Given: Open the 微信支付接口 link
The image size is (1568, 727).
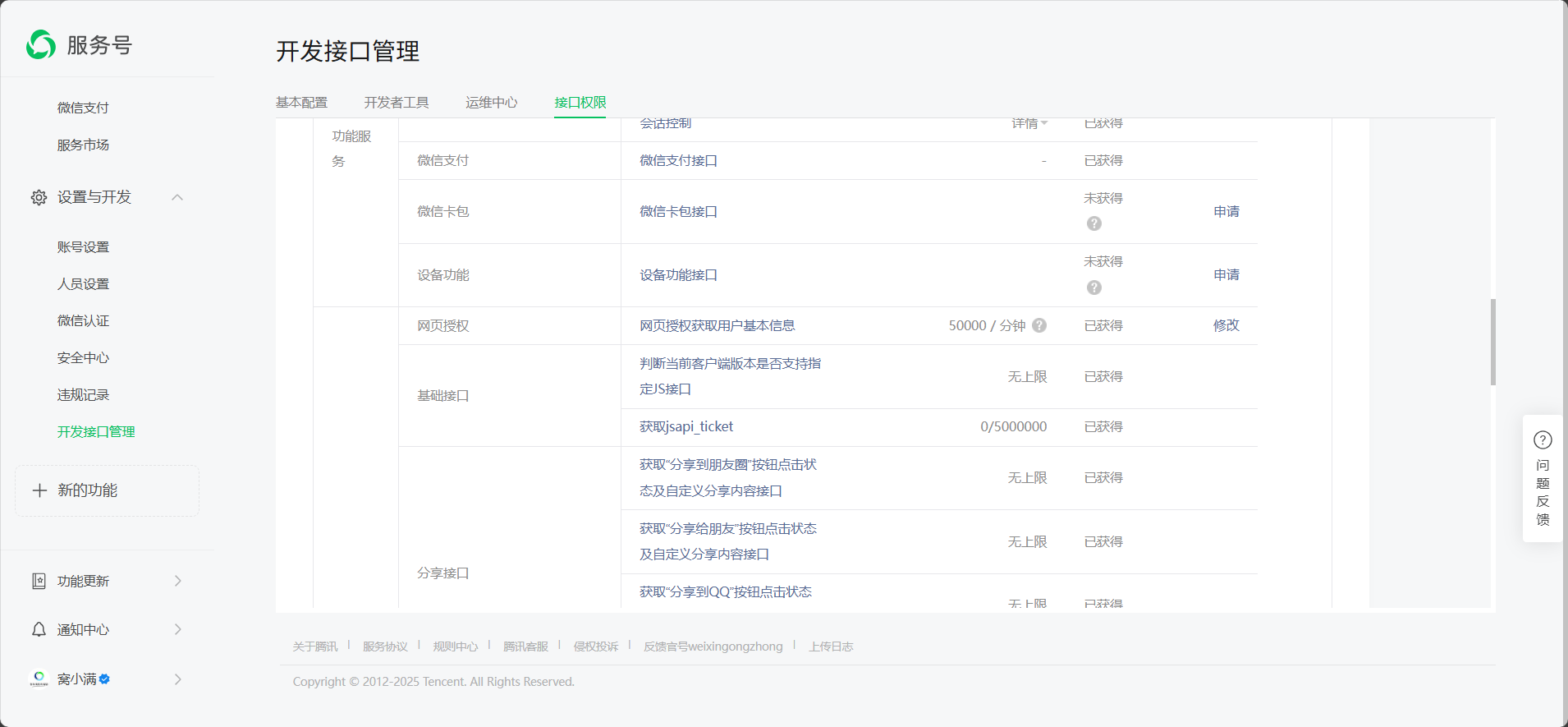Looking at the screenshot, I should [x=678, y=161].
